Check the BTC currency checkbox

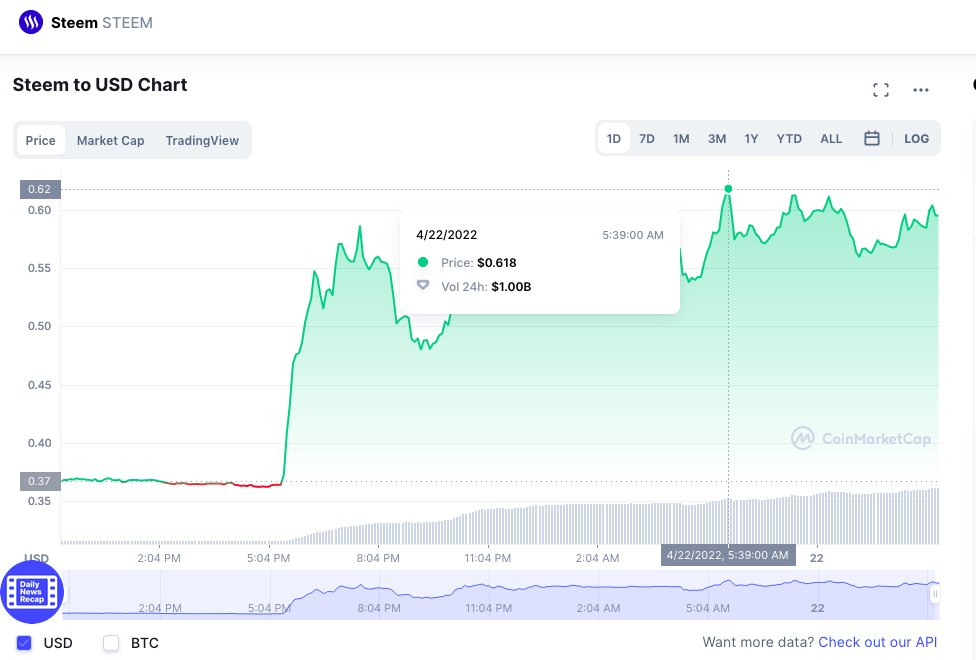tap(111, 643)
